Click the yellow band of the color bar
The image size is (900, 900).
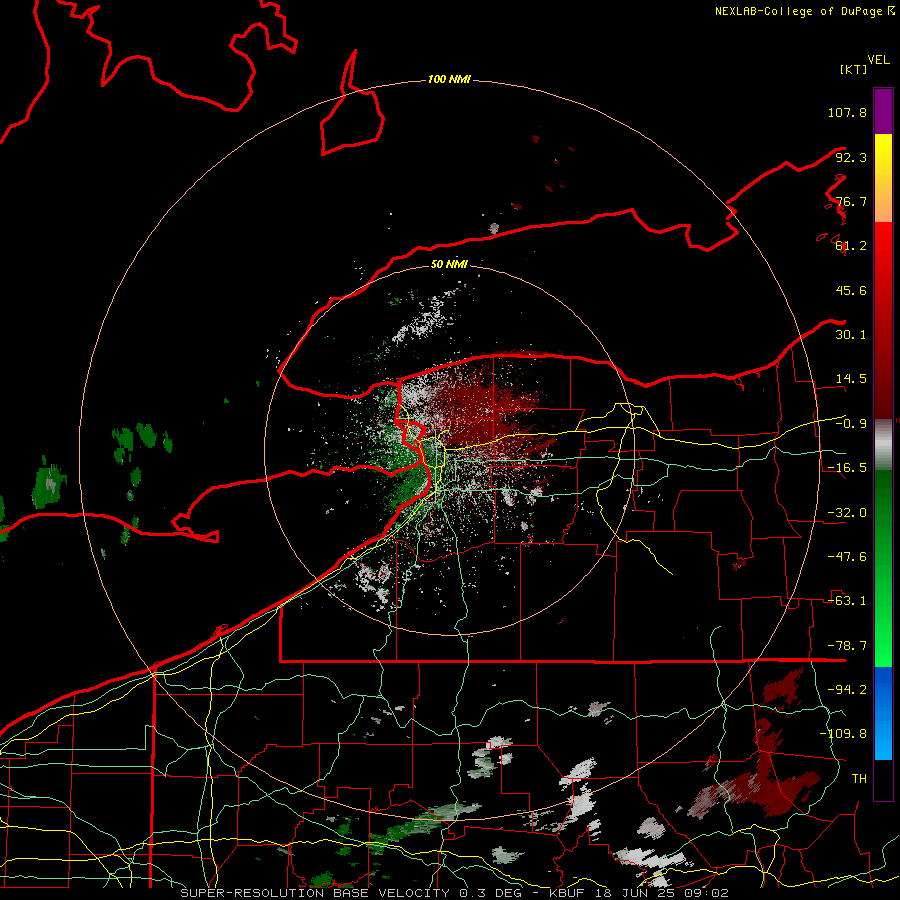[x=883, y=154]
